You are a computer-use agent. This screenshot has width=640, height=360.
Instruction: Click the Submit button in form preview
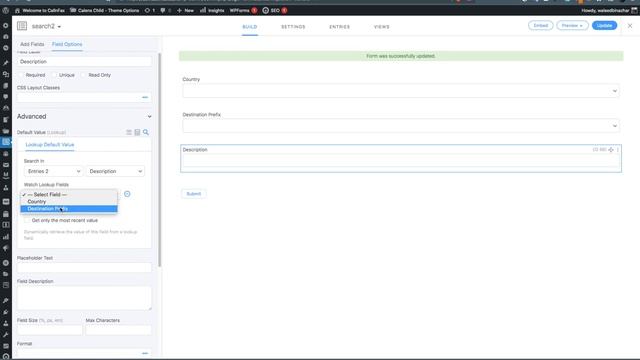pyautogui.click(x=193, y=194)
